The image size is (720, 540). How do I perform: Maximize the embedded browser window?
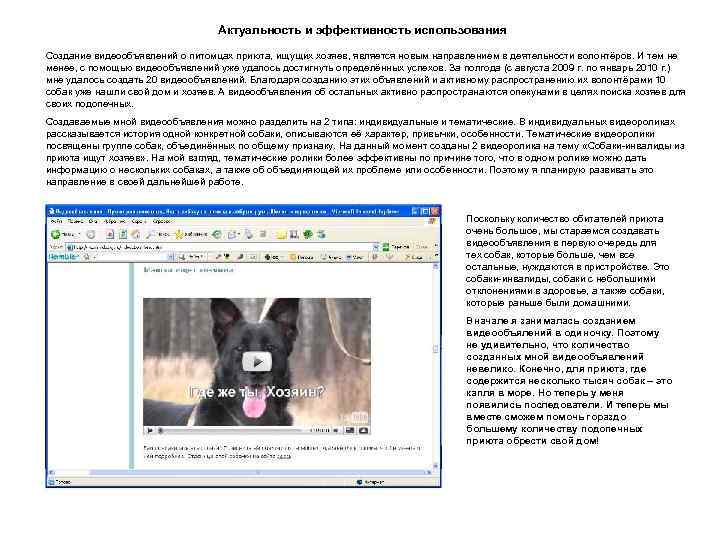click(x=425, y=211)
